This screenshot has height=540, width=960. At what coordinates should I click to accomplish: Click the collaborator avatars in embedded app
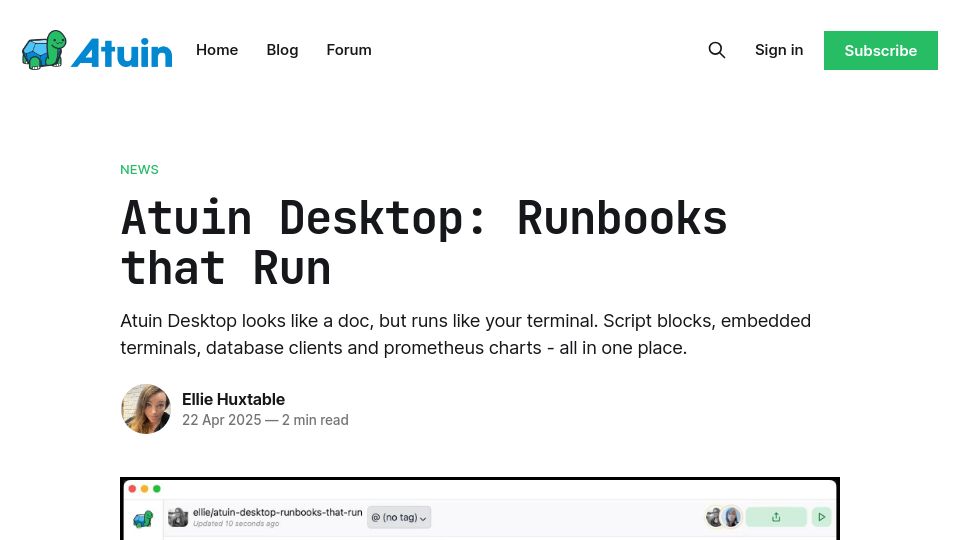(x=724, y=517)
